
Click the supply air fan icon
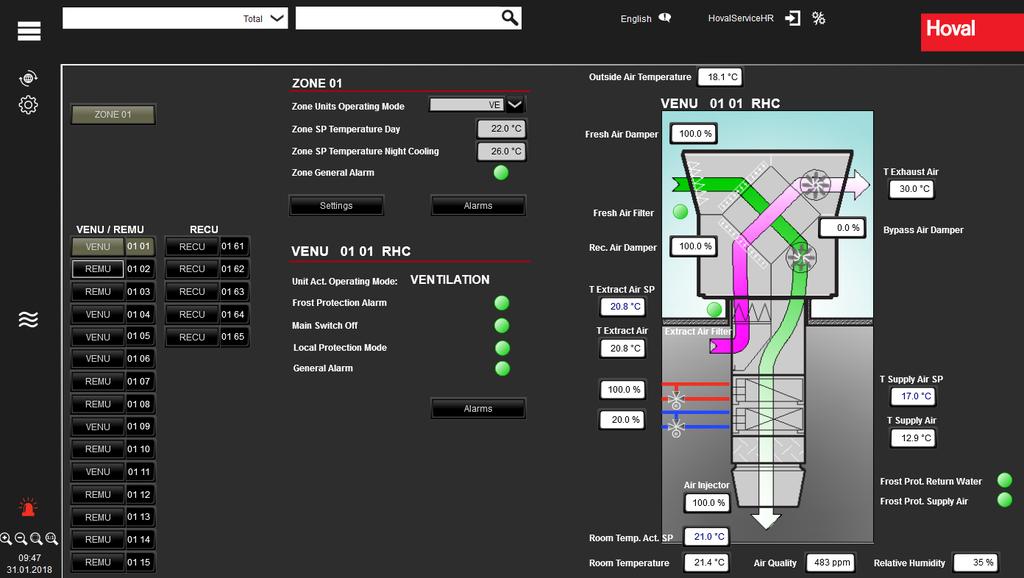[801, 257]
